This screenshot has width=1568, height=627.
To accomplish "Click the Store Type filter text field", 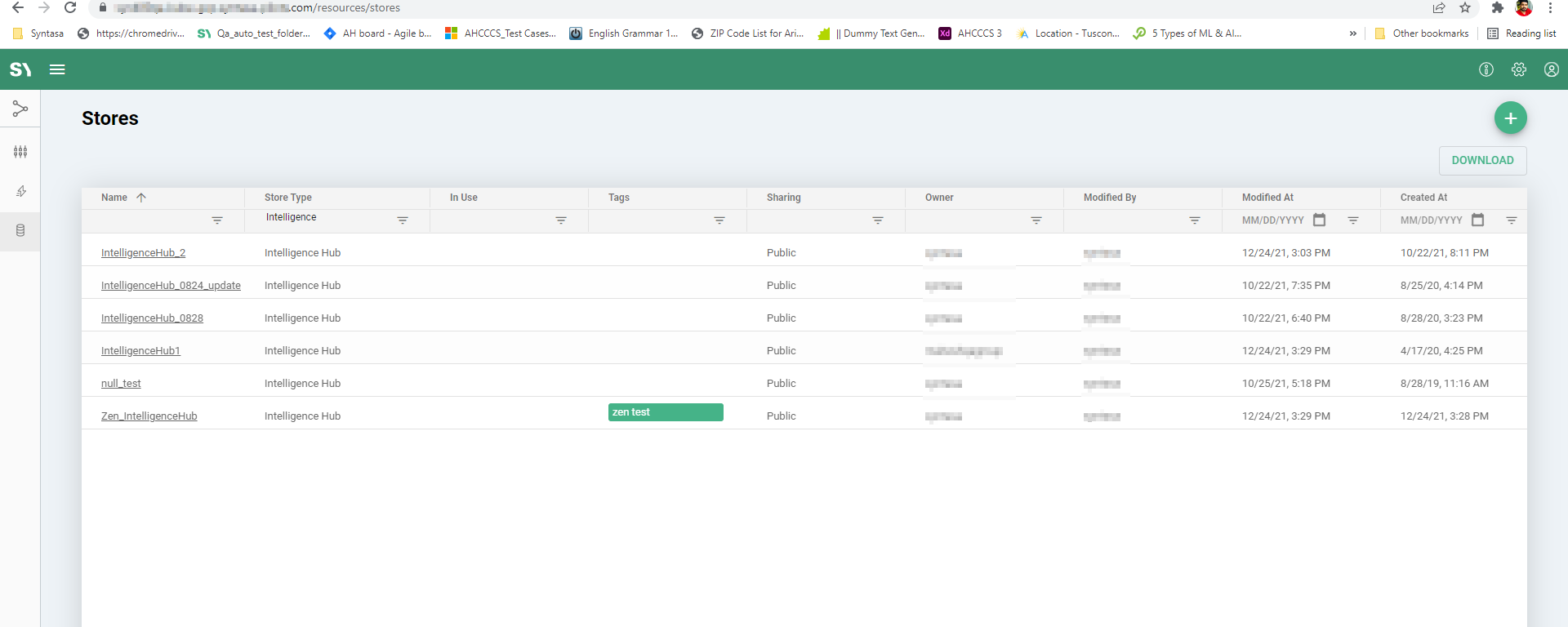I will pyautogui.click(x=327, y=218).
